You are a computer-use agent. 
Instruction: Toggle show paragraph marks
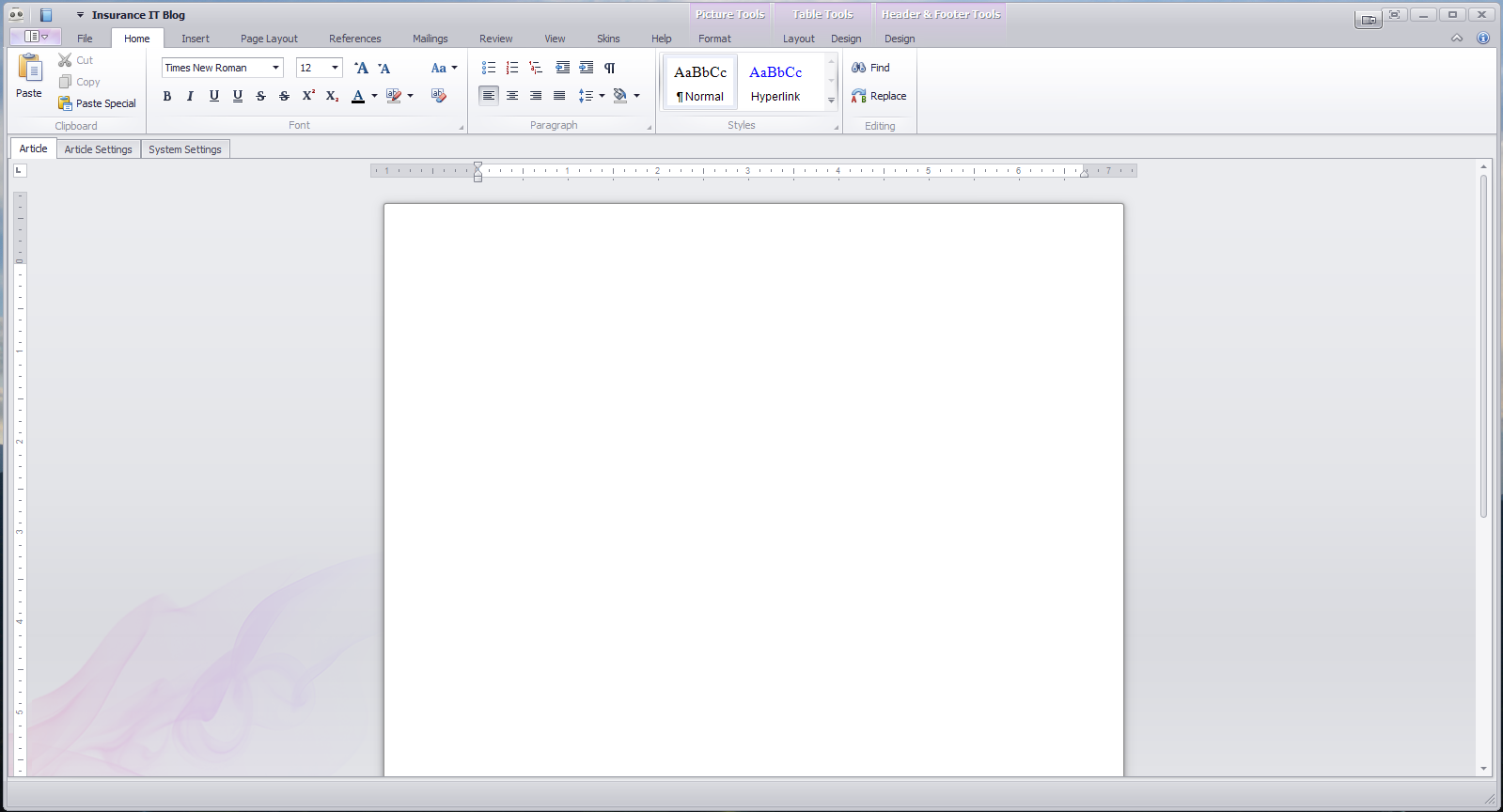click(610, 68)
